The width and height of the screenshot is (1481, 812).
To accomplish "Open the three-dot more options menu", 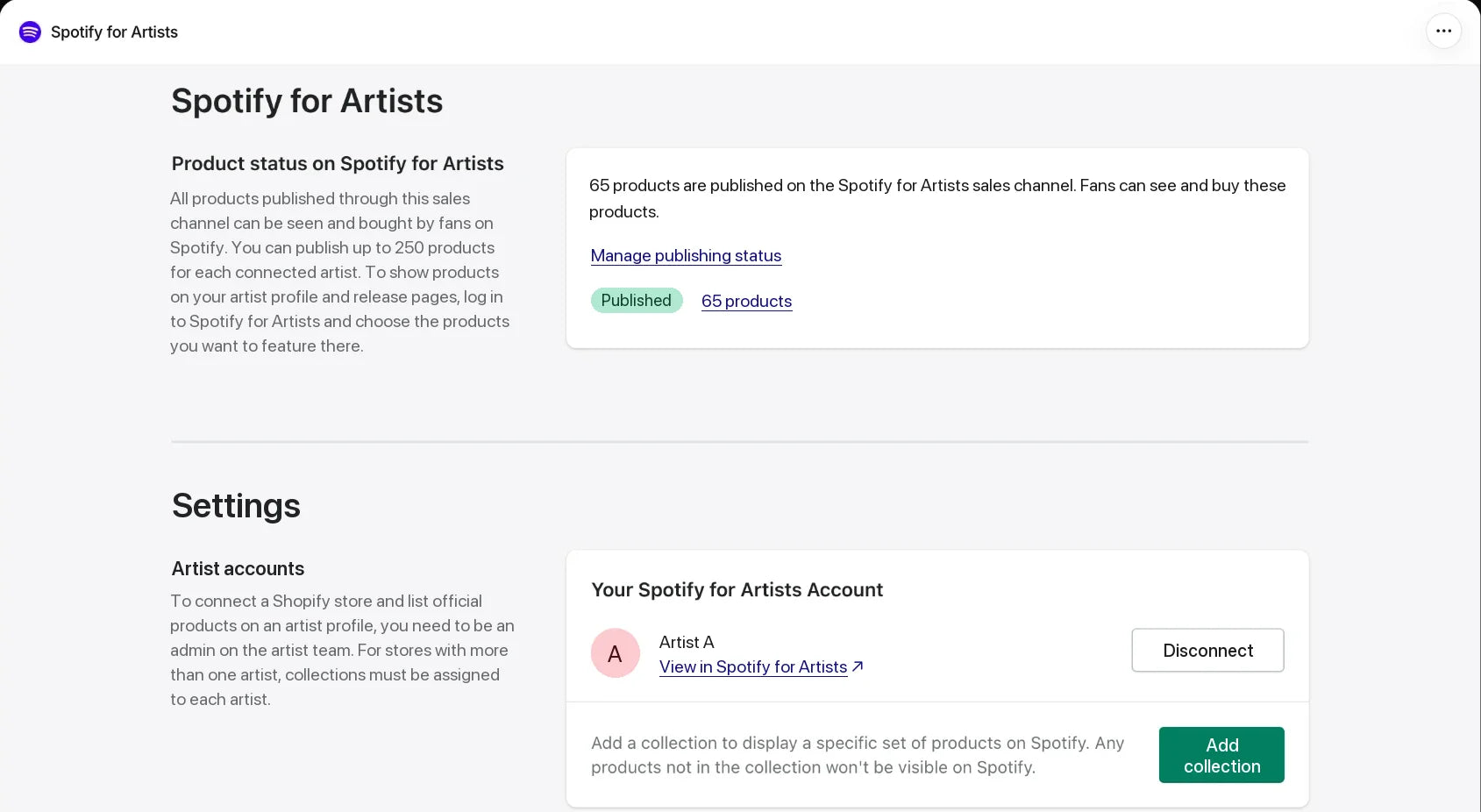I will click(x=1443, y=32).
